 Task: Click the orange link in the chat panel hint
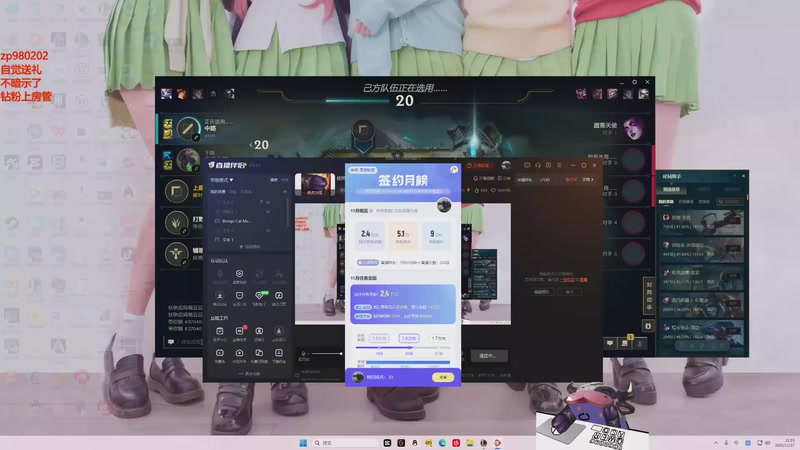[568, 280]
